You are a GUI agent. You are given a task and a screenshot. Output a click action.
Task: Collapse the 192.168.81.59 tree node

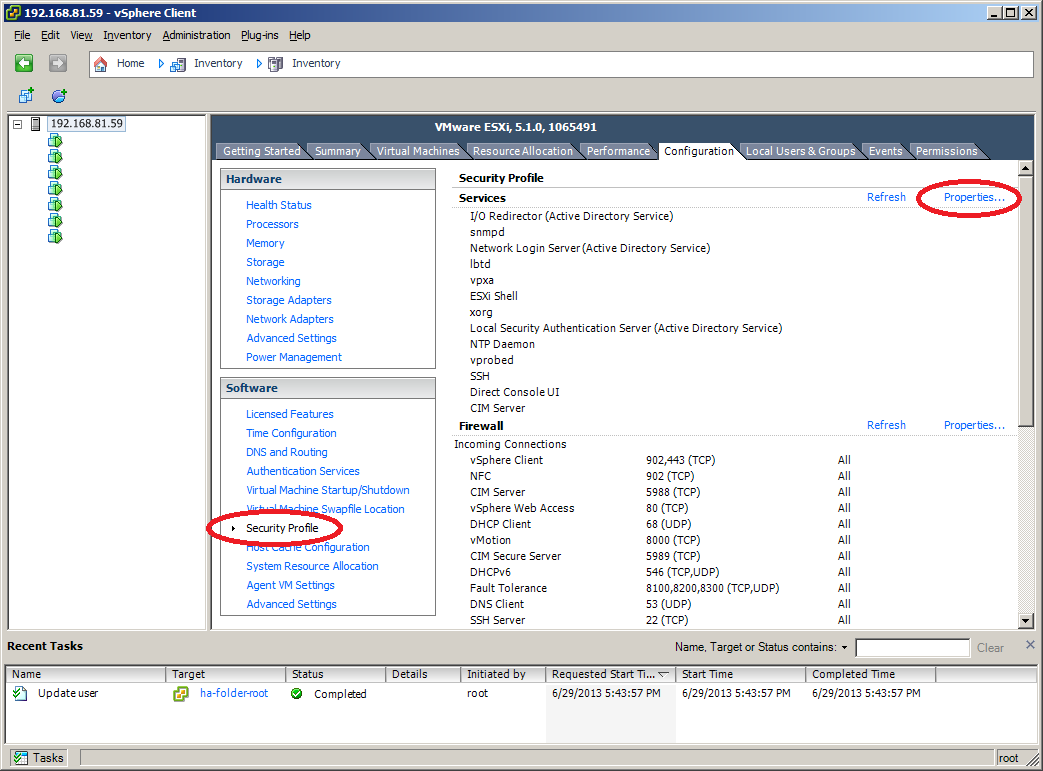click(18, 124)
